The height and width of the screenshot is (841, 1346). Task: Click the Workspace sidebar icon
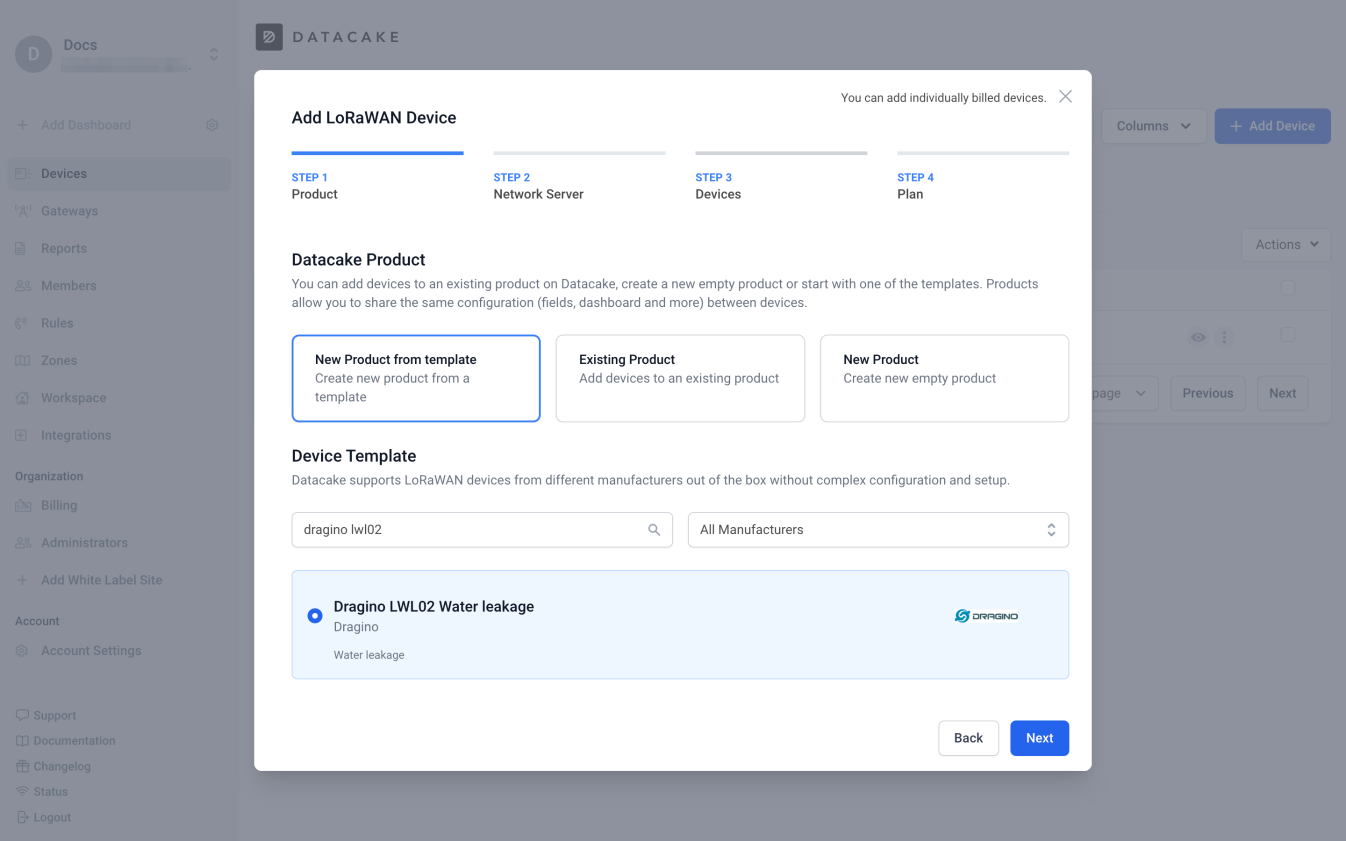[x=23, y=398]
